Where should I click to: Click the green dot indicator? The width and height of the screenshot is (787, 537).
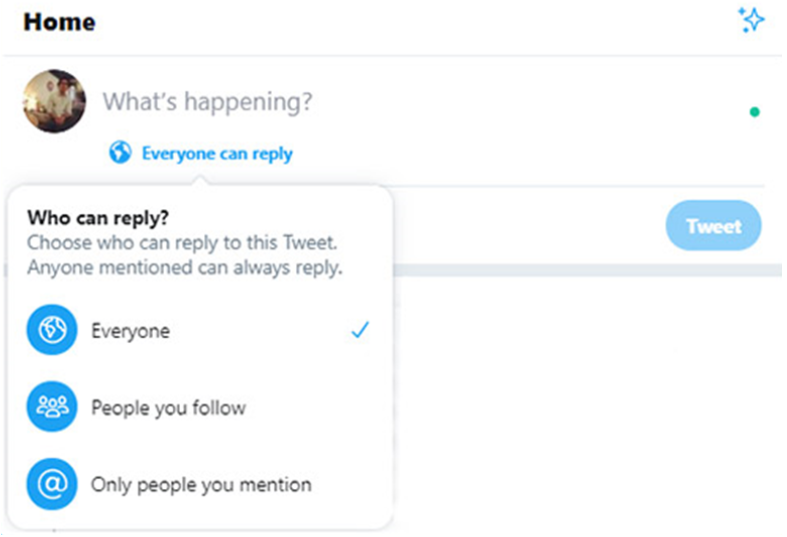tap(754, 112)
